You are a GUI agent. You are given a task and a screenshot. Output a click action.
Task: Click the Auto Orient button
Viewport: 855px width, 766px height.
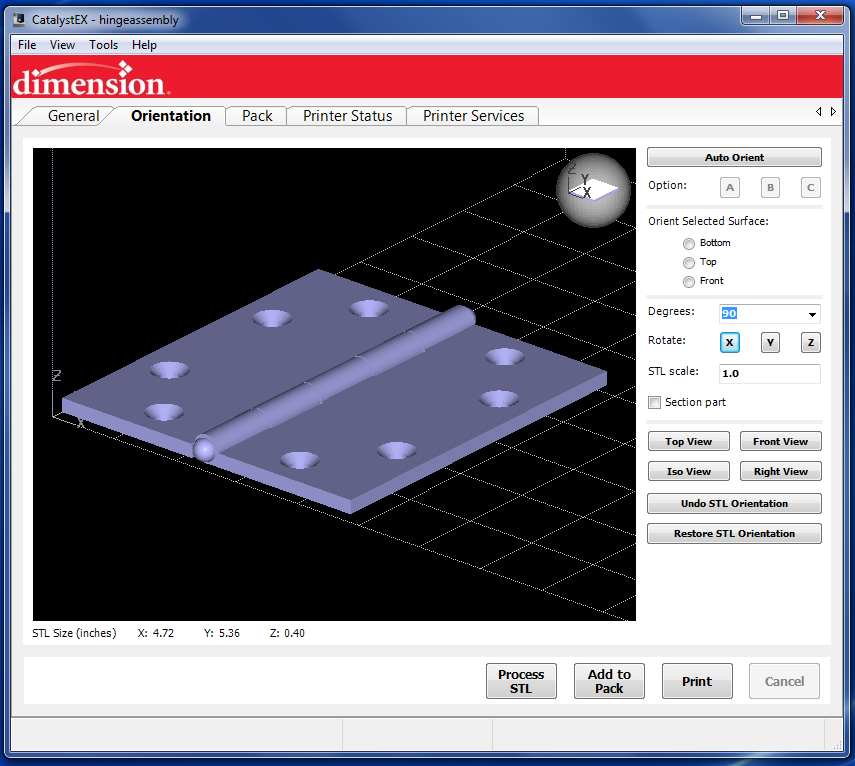[734, 157]
